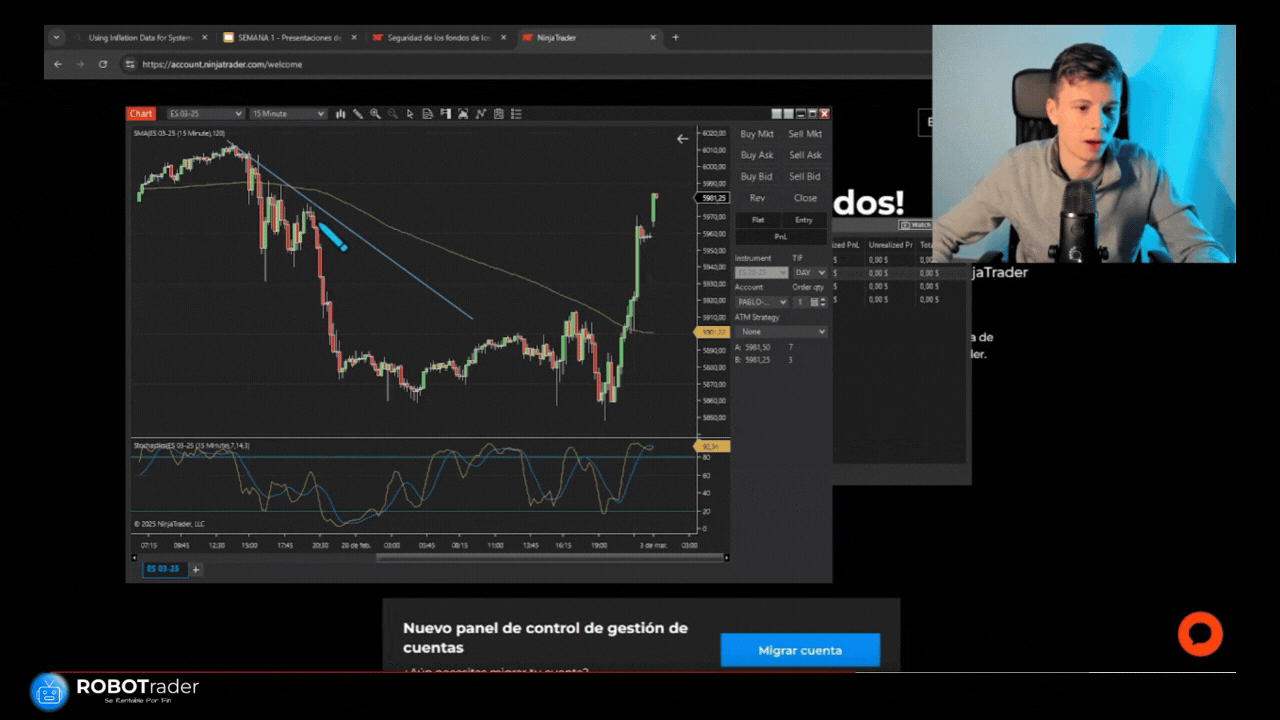Select the NinjaTrader browser tab
This screenshot has height=720, width=1280.
pyautogui.click(x=590, y=37)
